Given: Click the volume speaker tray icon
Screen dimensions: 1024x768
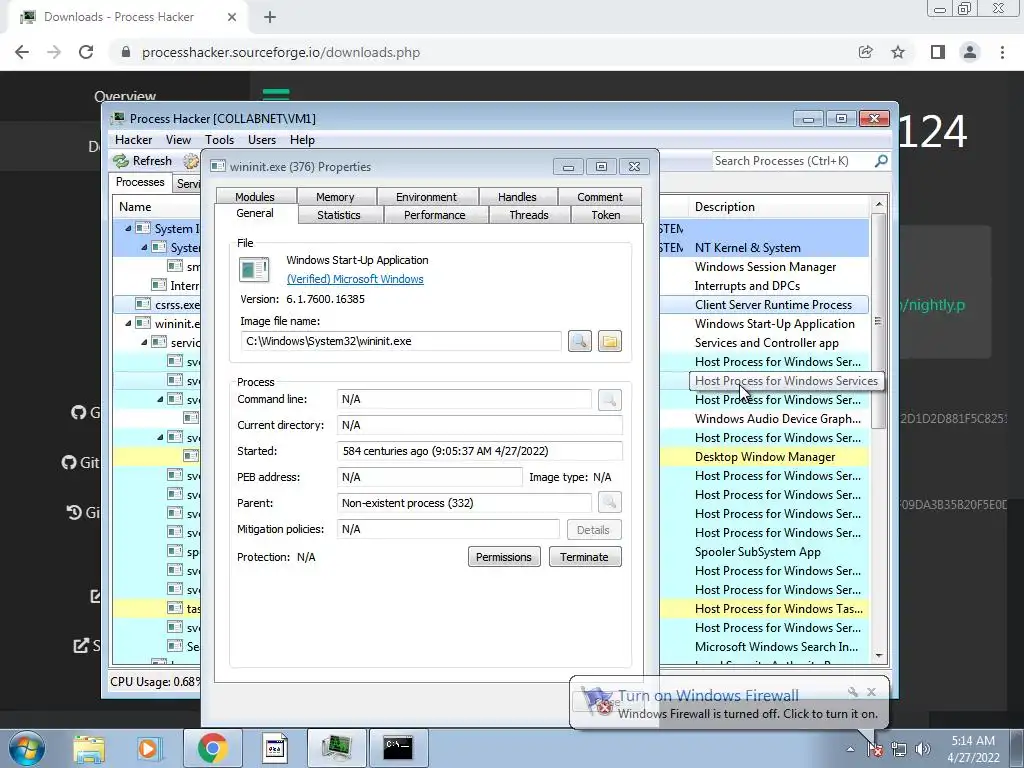Looking at the screenshot, I should click(923, 749).
